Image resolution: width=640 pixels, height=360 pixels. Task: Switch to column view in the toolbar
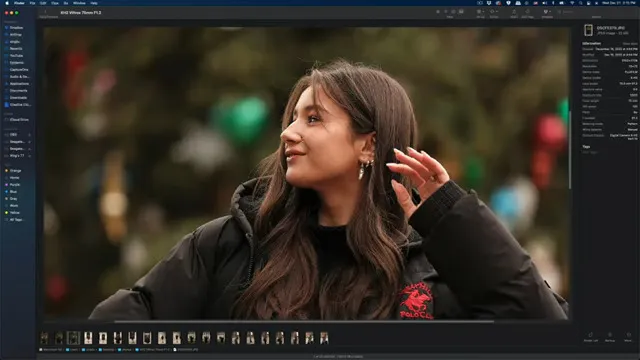453,12
